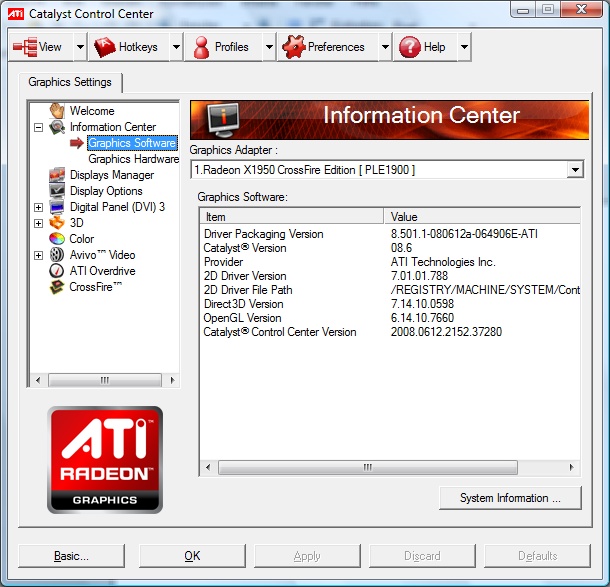Click the Digital Panel (DVI) 3 monitor icon
The image size is (610, 587).
click(57, 207)
